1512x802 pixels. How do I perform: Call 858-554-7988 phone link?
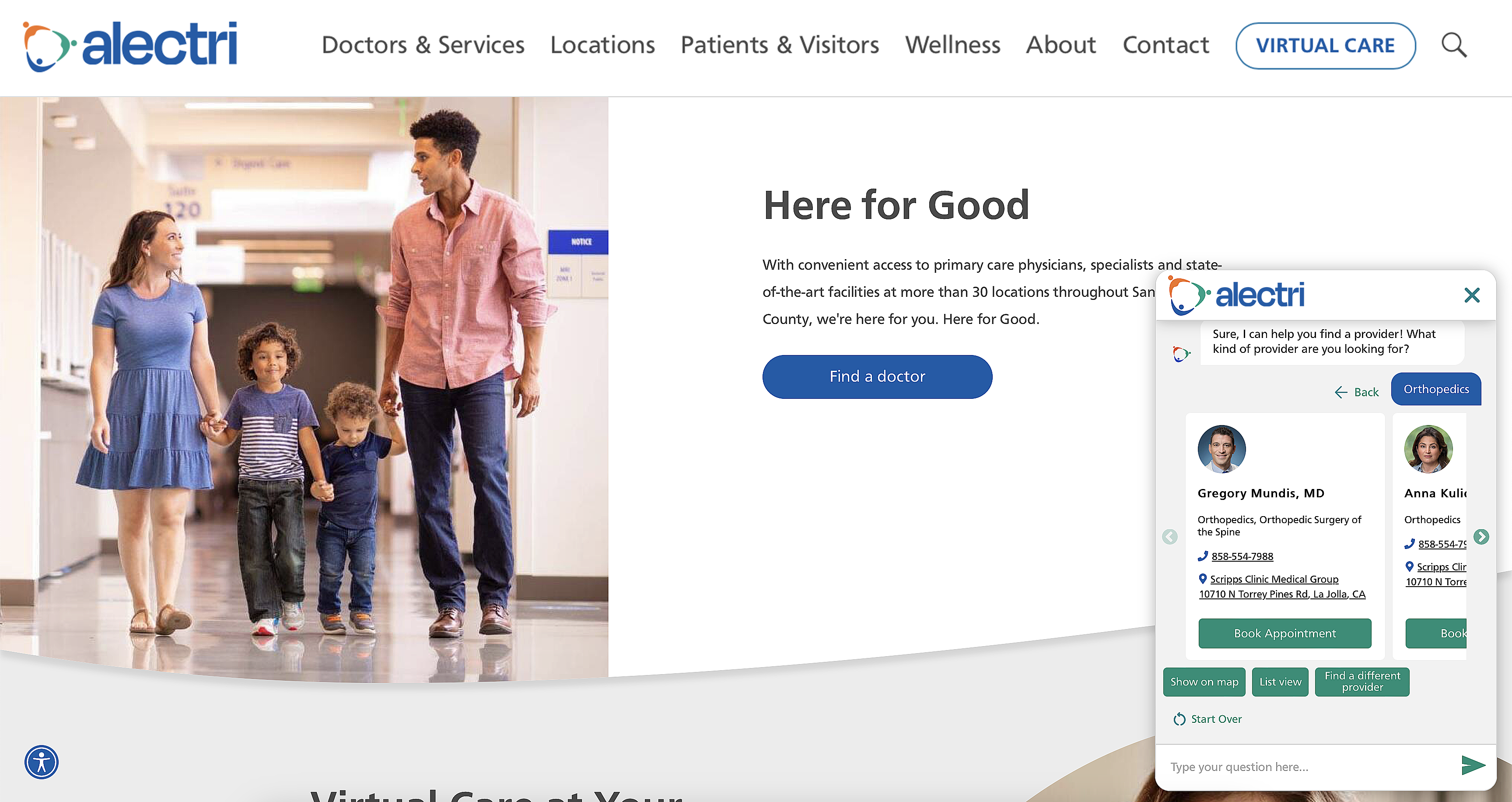tap(1242, 556)
